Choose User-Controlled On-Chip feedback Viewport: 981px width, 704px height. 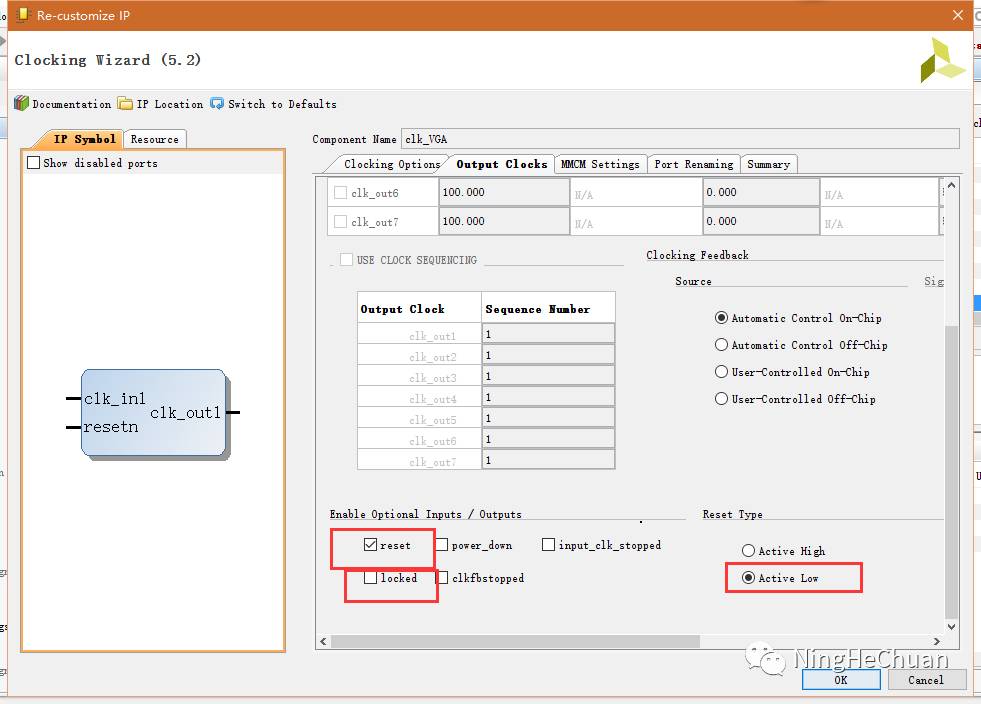click(721, 372)
